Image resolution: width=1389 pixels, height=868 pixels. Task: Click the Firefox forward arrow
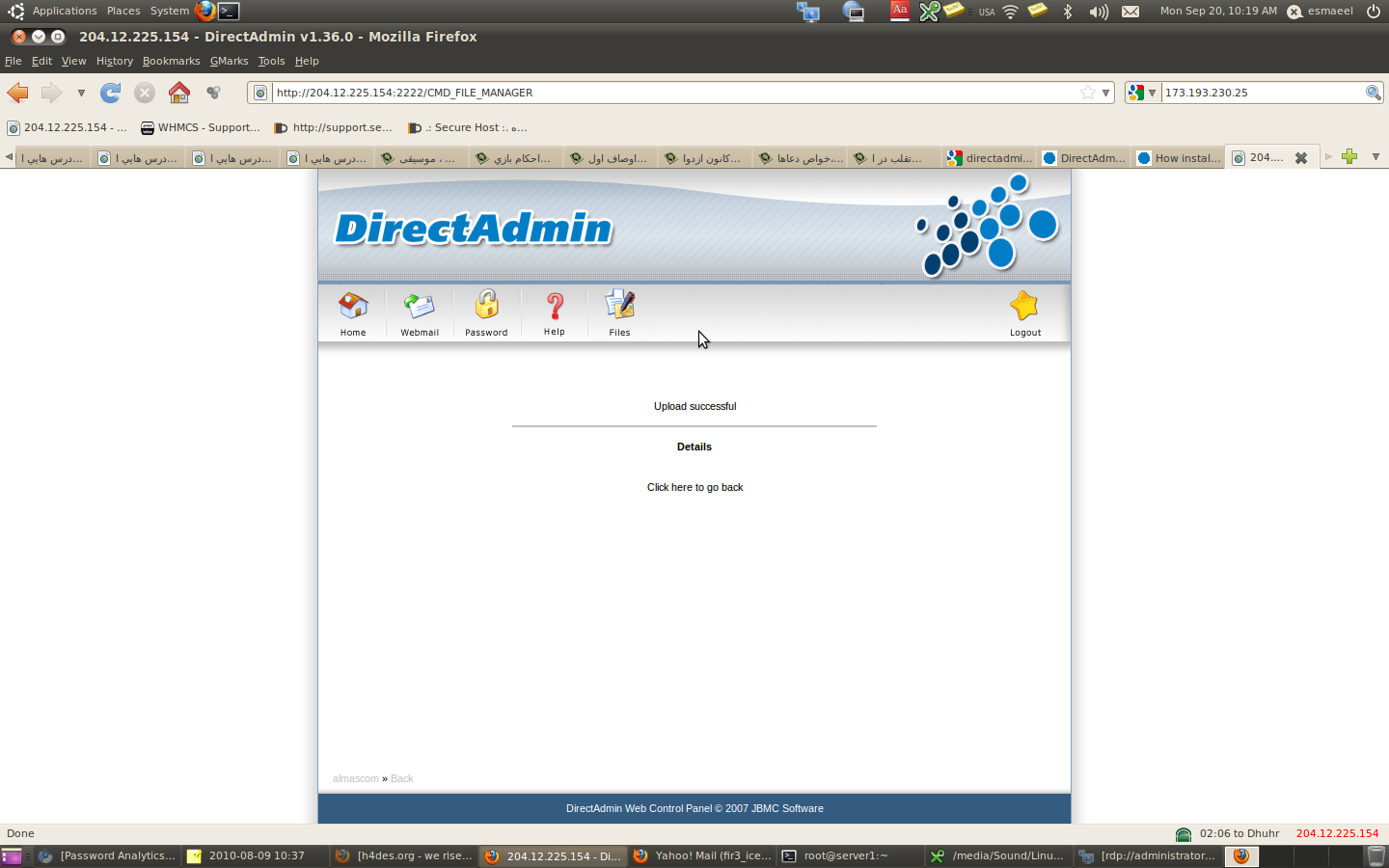click(x=51, y=93)
